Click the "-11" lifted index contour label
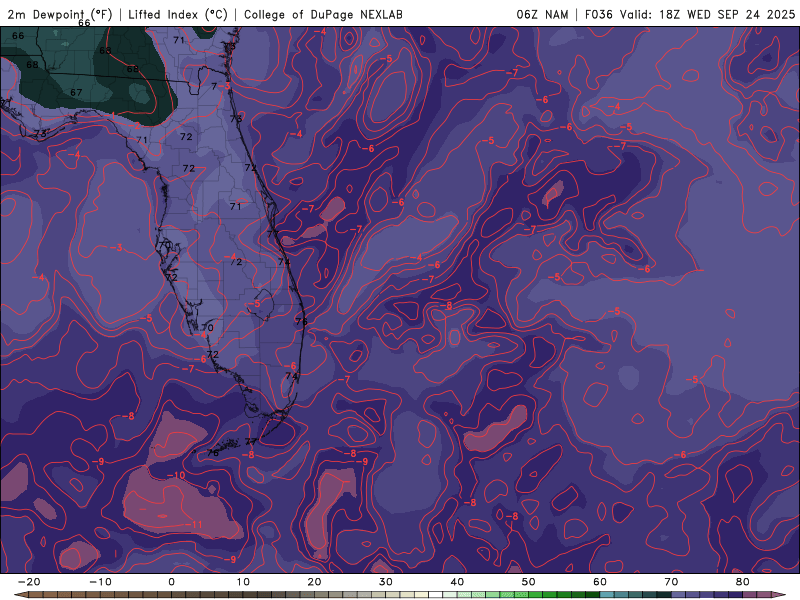 point(194,524)
